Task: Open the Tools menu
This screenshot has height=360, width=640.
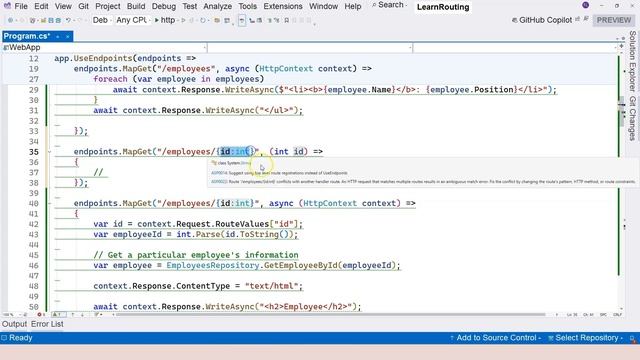Action: (247, 6)
